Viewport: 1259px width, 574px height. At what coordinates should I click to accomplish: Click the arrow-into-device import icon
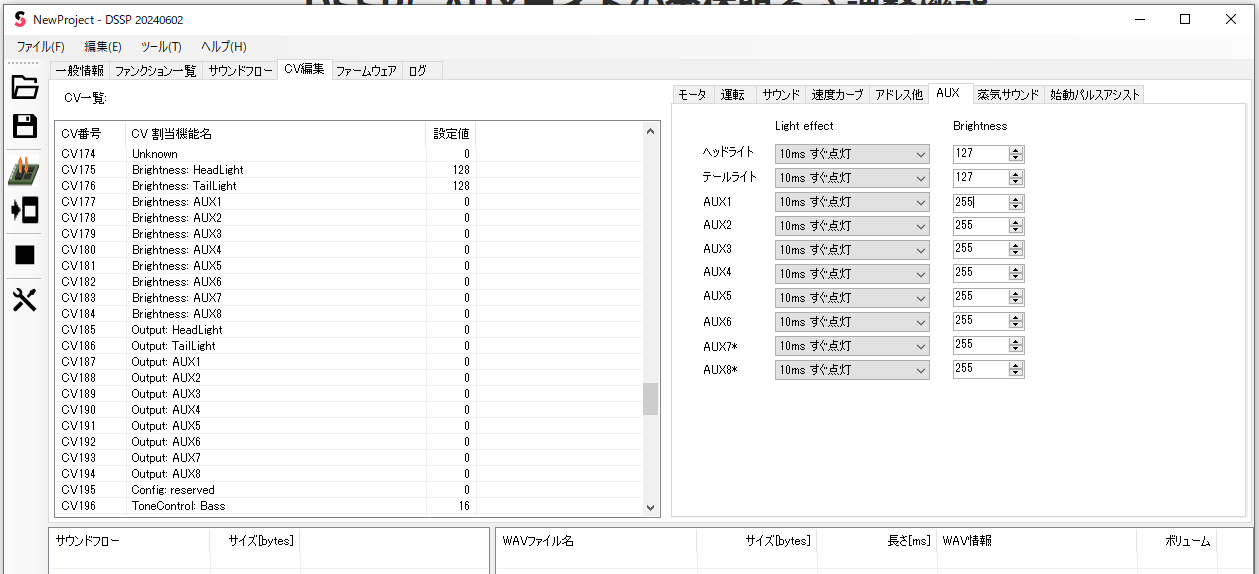[x=25, y=211]
